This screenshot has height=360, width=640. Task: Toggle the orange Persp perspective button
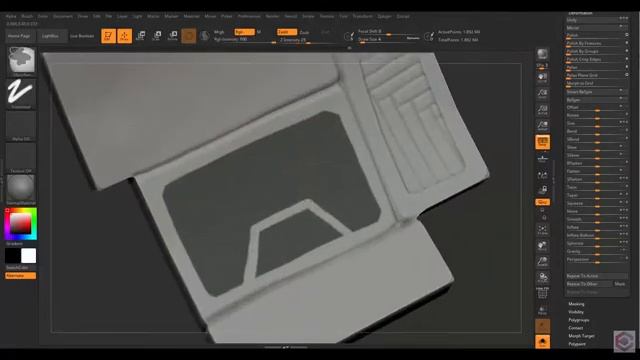[542, 142]
